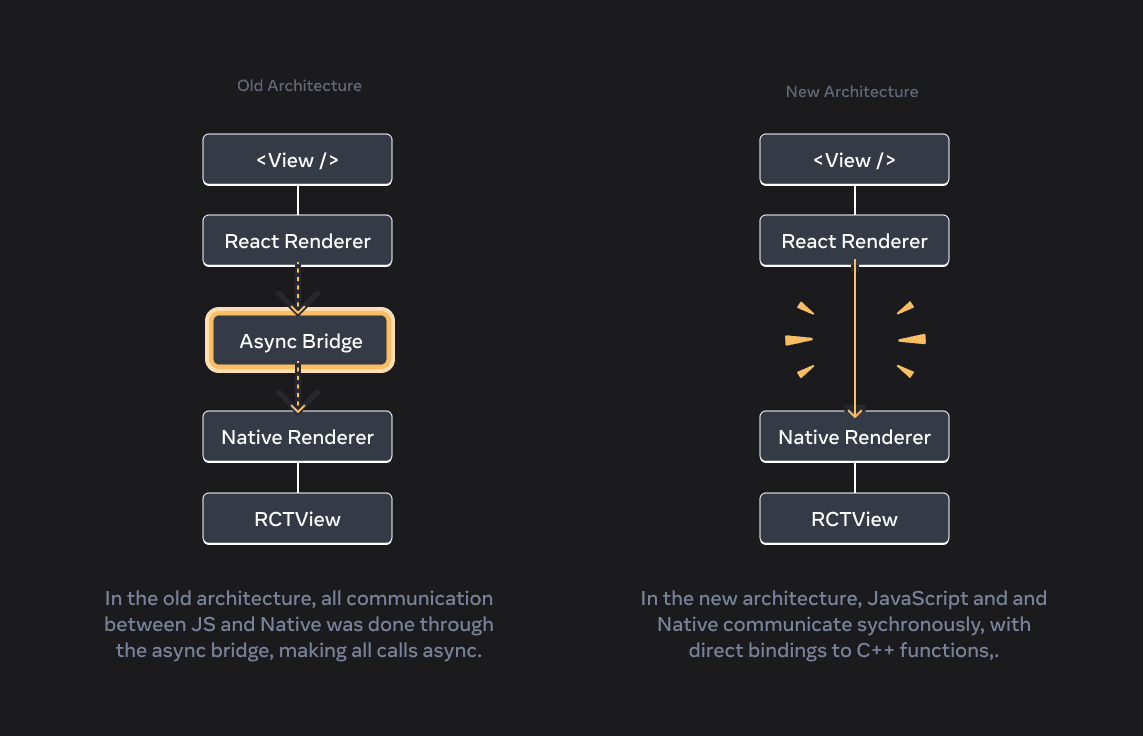Click the RCTView node in New Architecture
Viewport: 1143px width, 736px height.
(854, 518)
